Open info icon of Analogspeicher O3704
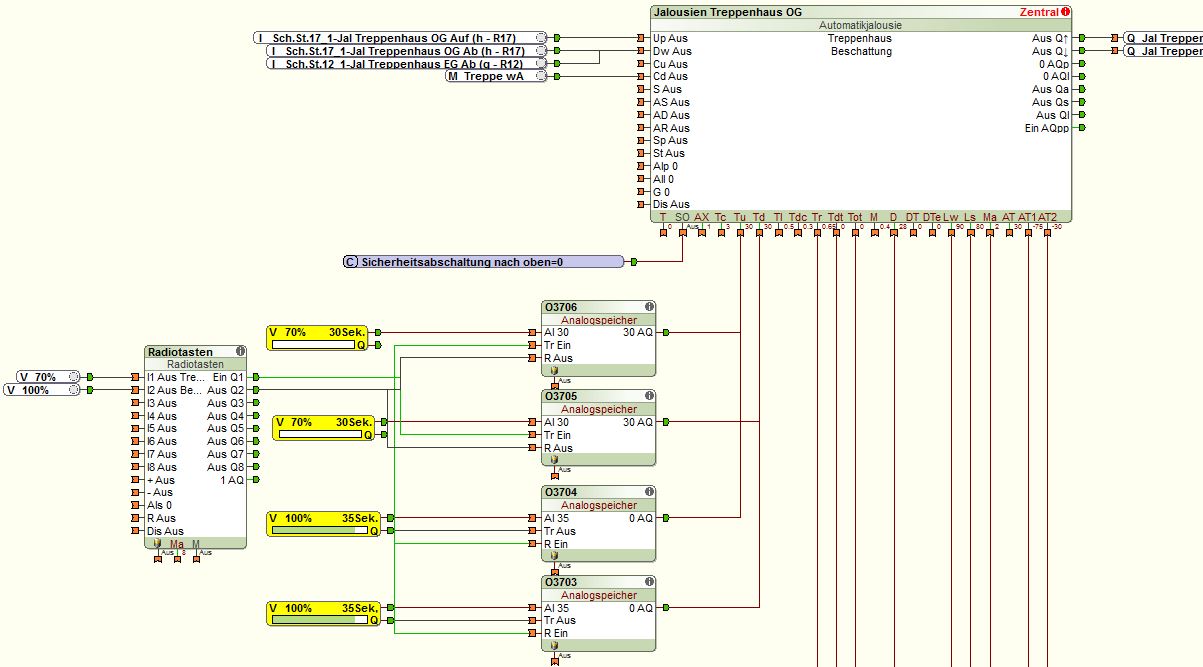This screenshot has height=667, width=1203. point(649,492)
